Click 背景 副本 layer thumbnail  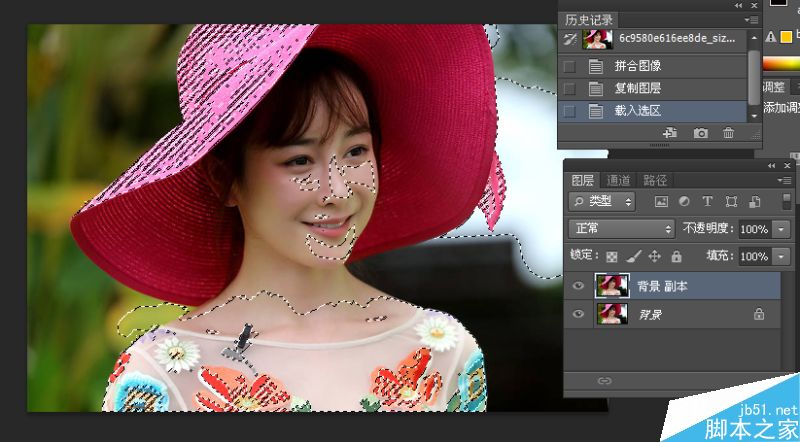(x=612, y=286)
